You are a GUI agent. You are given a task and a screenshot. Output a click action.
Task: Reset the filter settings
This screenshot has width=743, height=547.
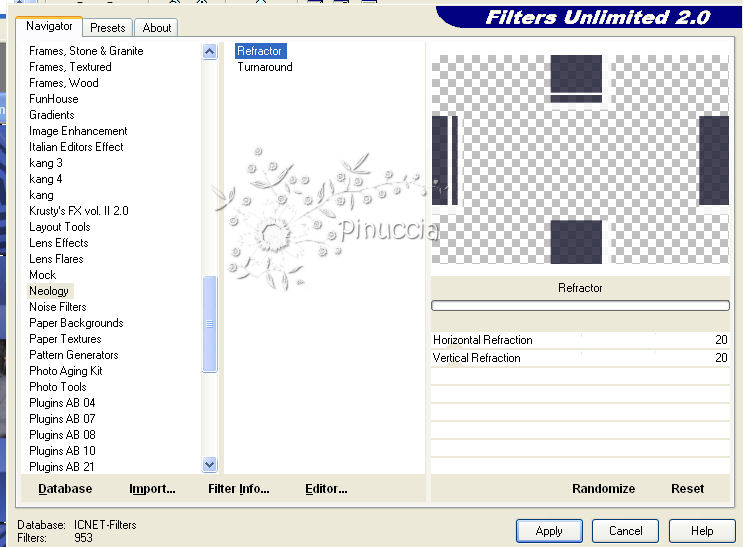[687, 489]
